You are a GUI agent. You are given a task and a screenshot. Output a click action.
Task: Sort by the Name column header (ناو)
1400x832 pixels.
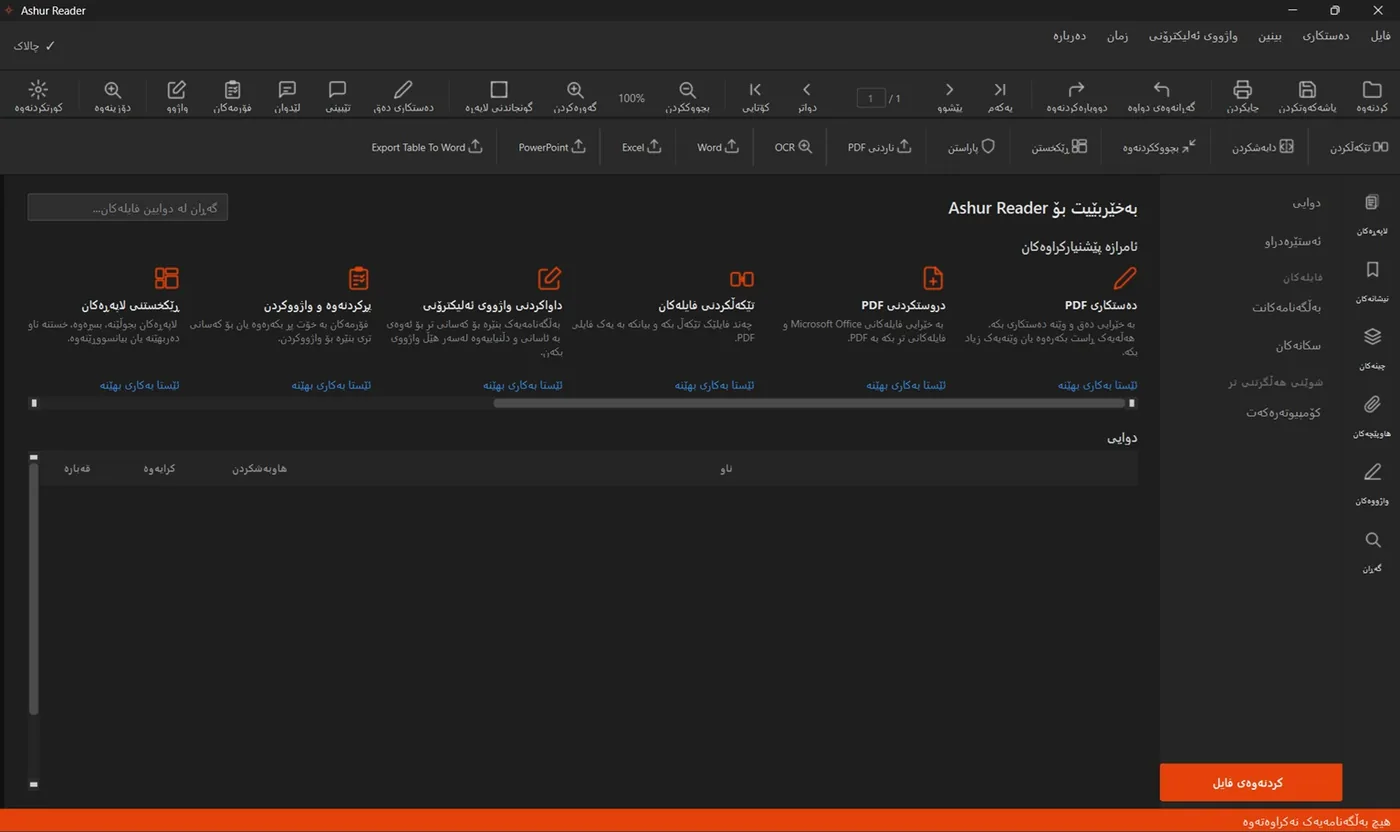(726, 468)
